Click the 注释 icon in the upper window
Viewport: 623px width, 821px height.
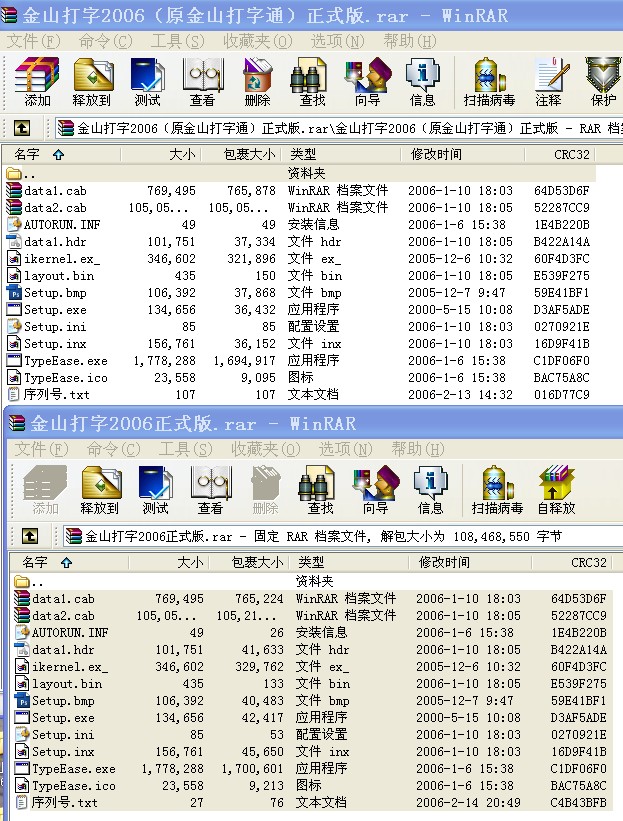point(549,82)
